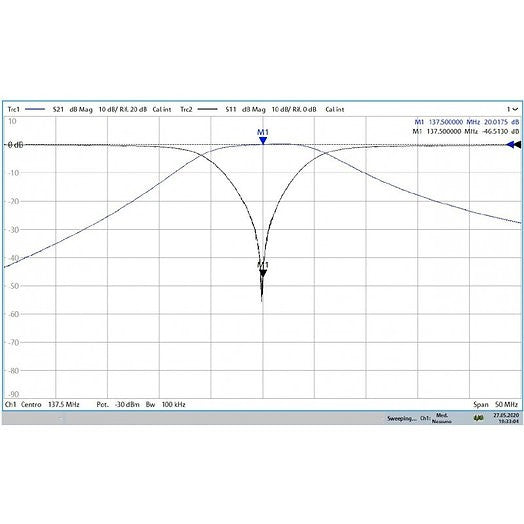524x524 pixels.
Task: Select the Trc1 trace label
Action: (14, 109)
